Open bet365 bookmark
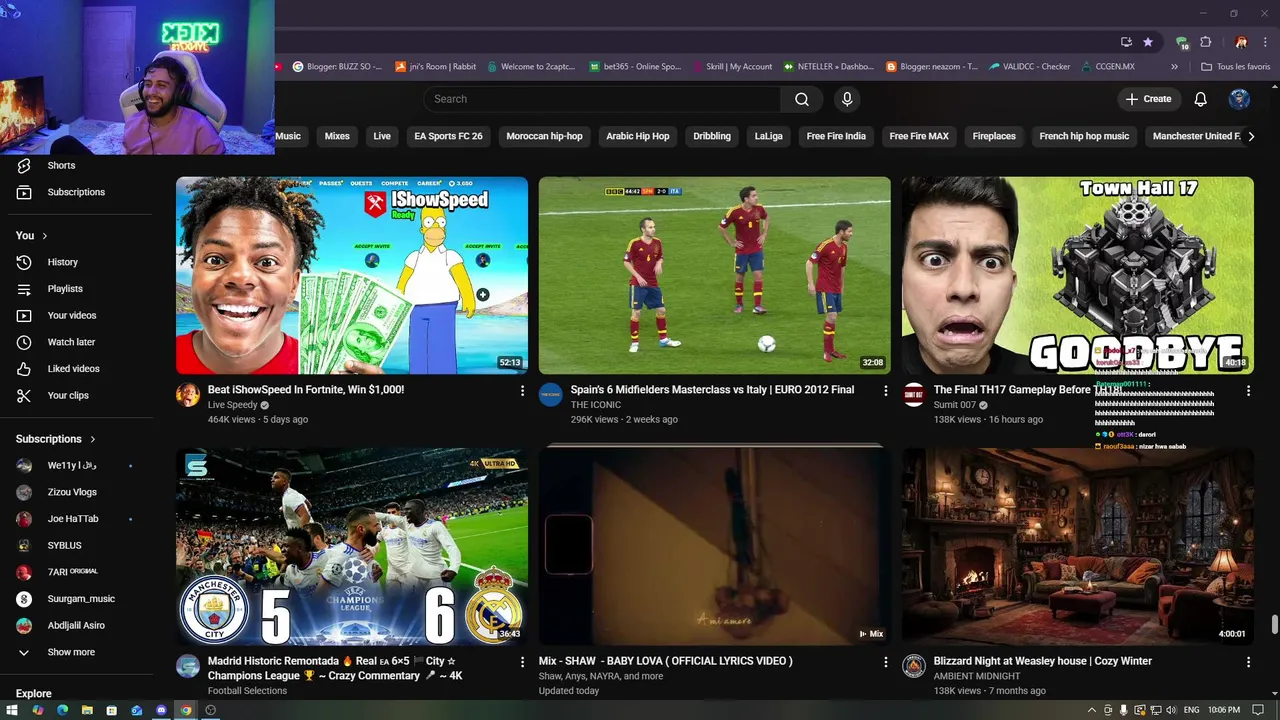The width and height of the screenshot is (1280, 720). coord(635,67)
